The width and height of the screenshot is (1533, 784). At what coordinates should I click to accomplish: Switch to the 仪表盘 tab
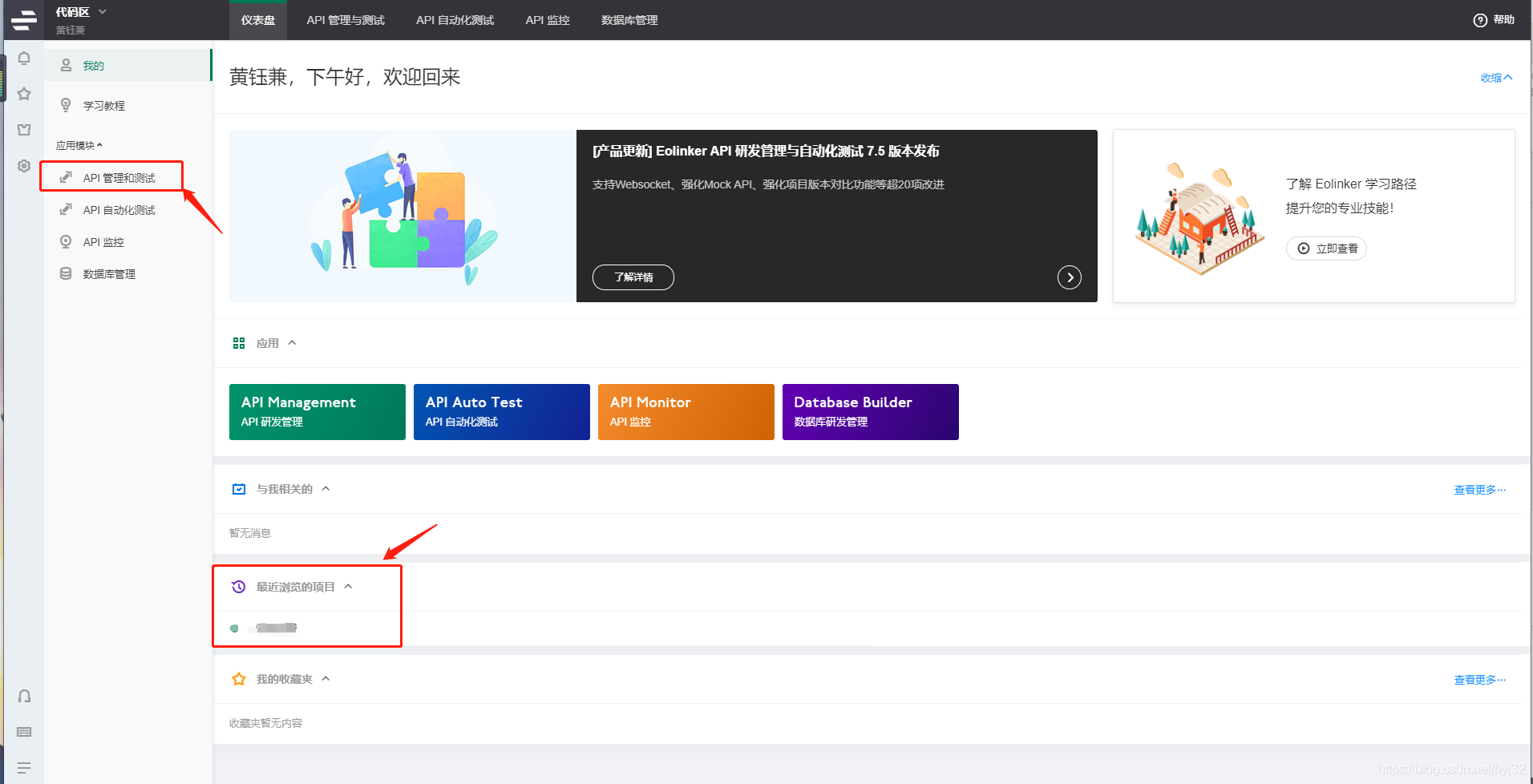coord(258,20)
